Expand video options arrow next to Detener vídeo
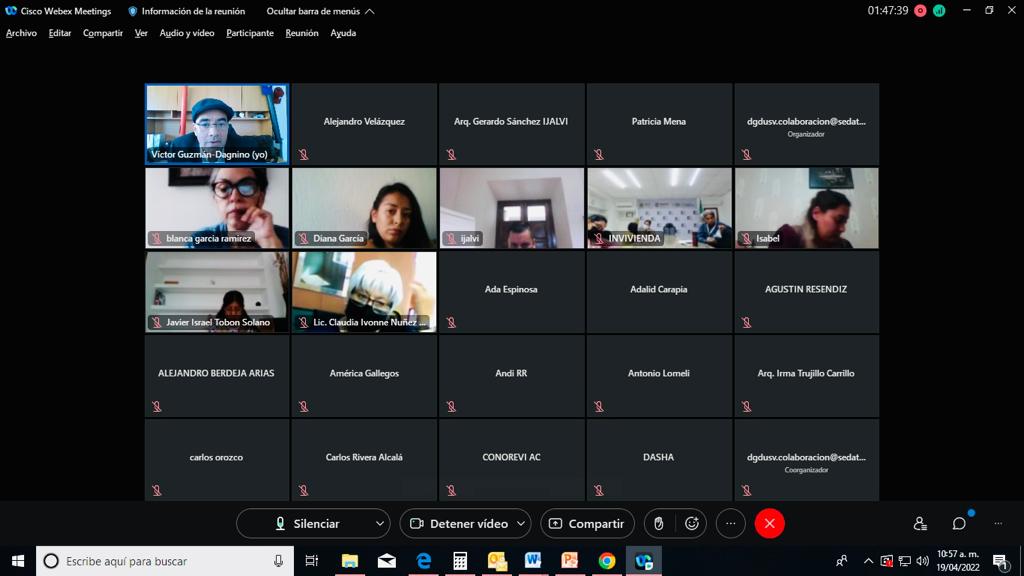This screenshot has width=1024, height=576. tap(521, 524)
